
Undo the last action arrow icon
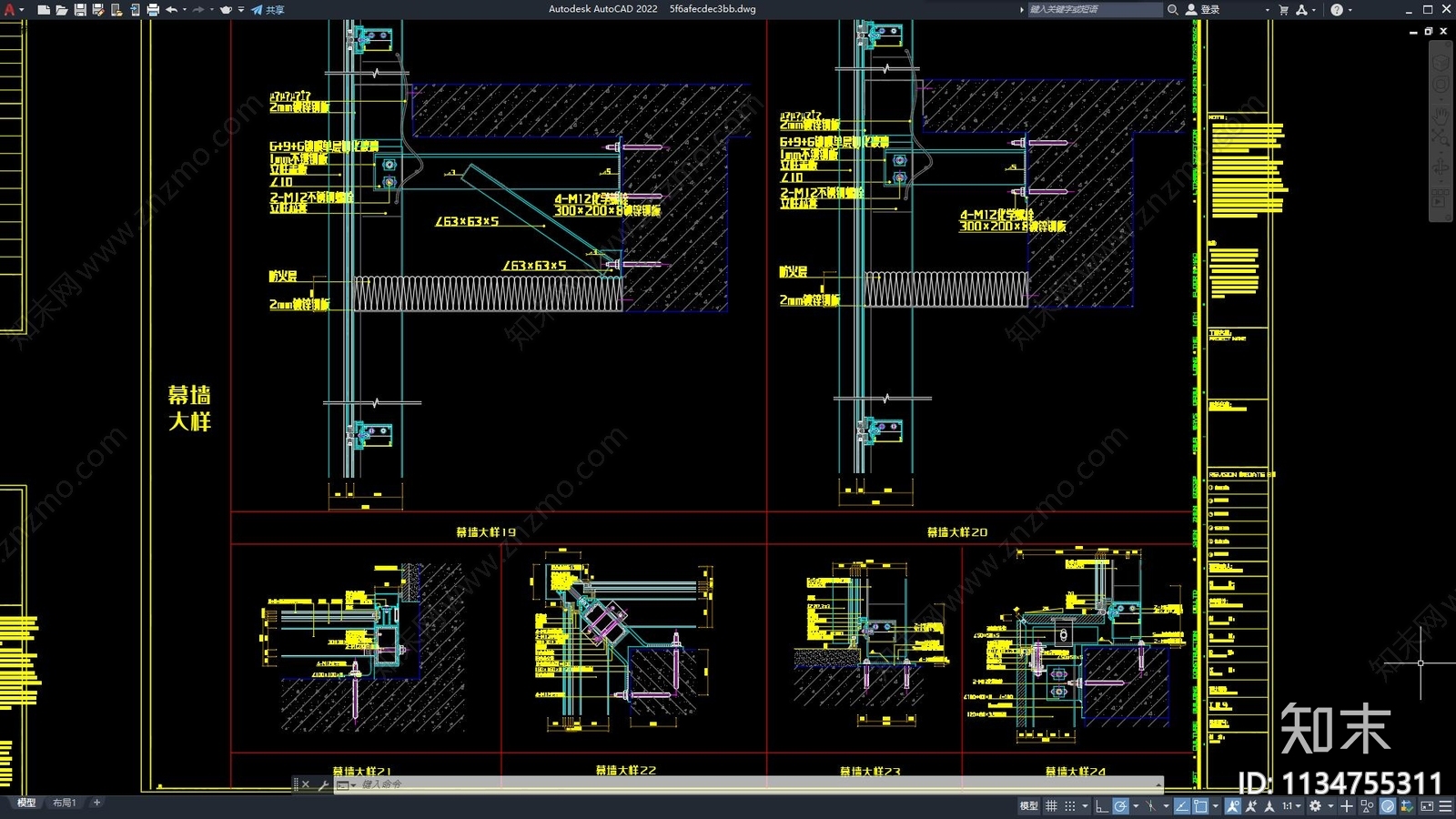pos(171,10)
